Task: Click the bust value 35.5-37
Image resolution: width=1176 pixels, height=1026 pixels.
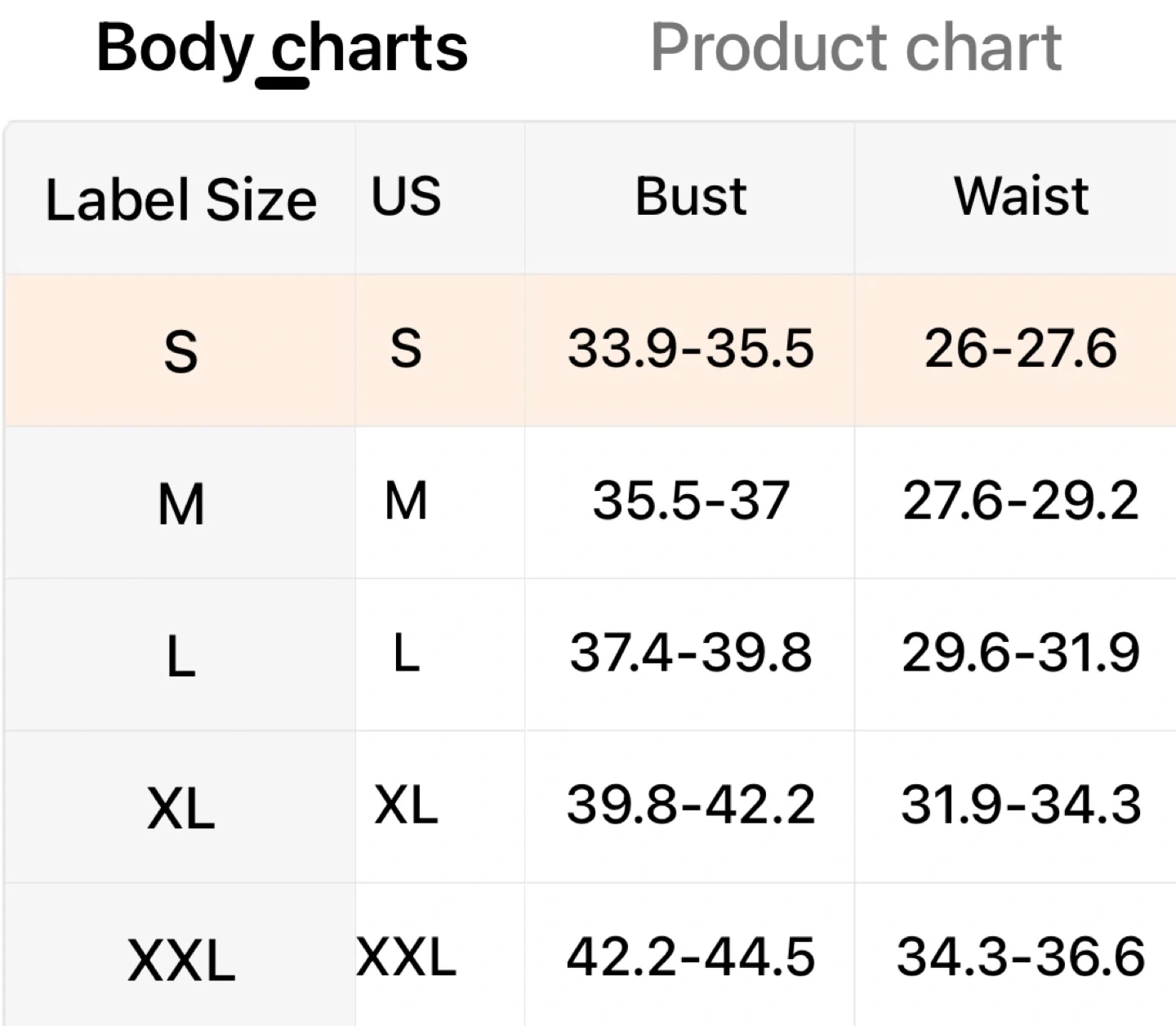Action: (690, 501)
